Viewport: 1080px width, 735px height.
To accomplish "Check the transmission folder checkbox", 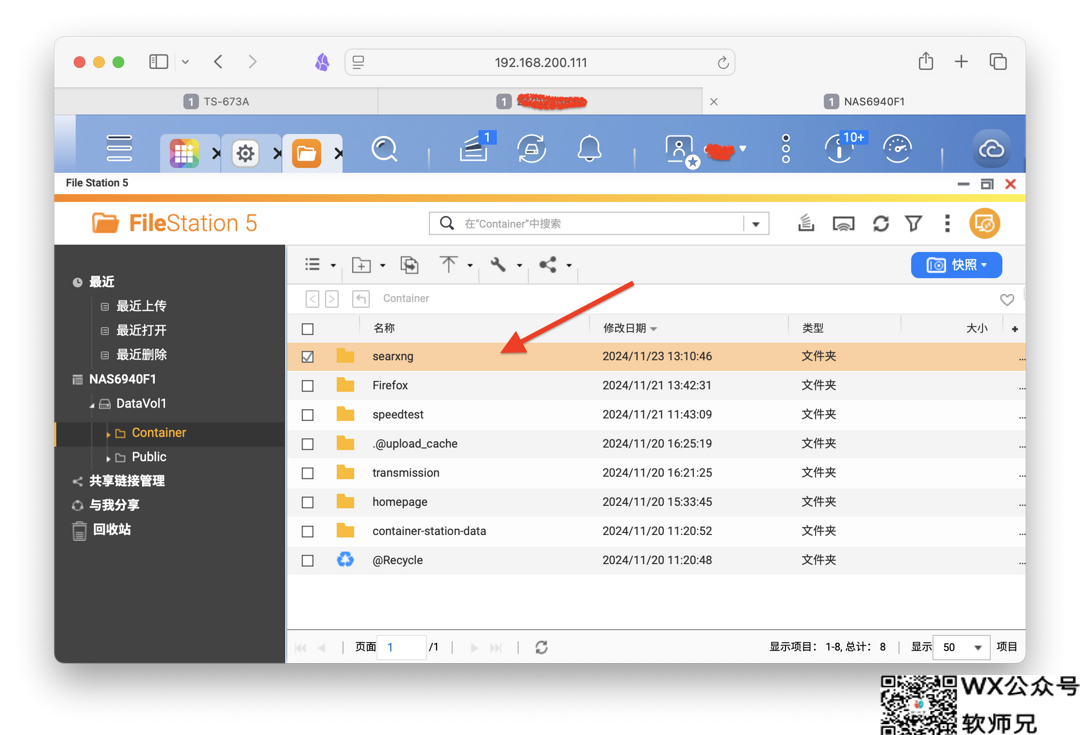I will point(308,473).
